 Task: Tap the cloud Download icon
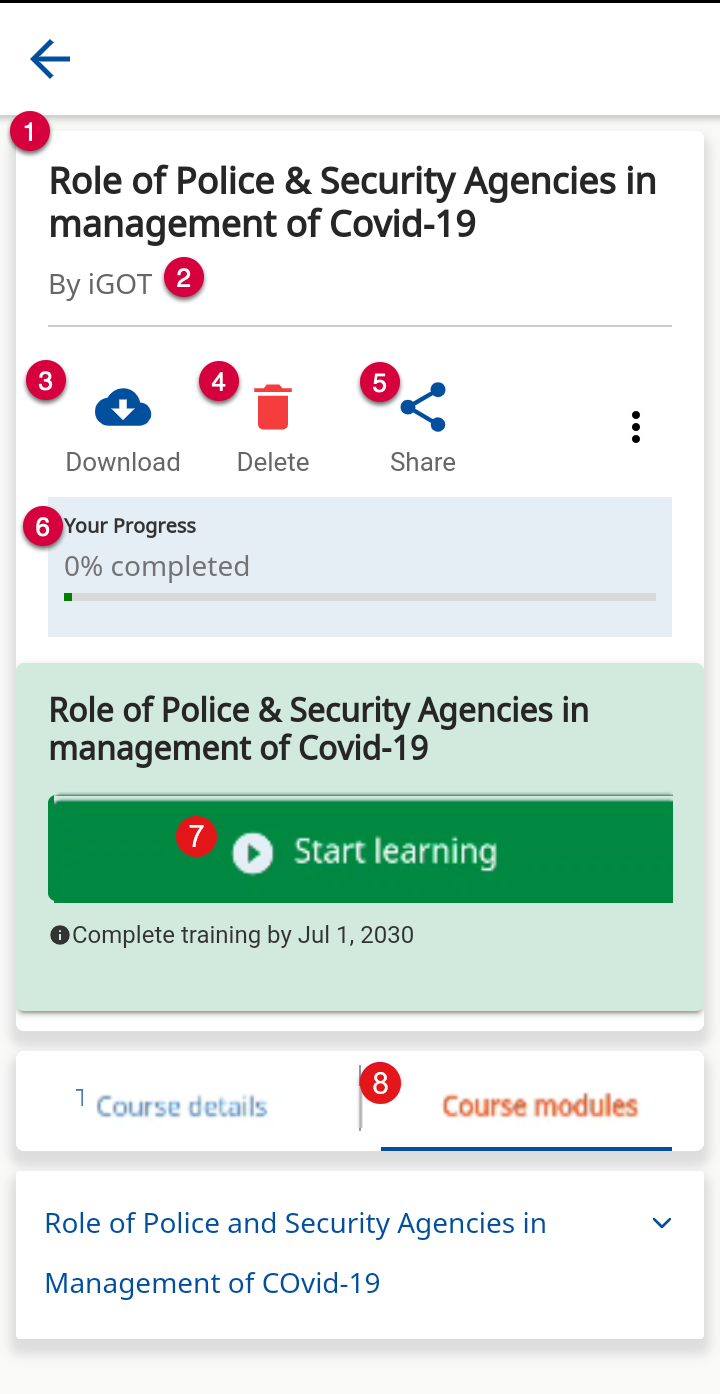(x=123, y=409)
